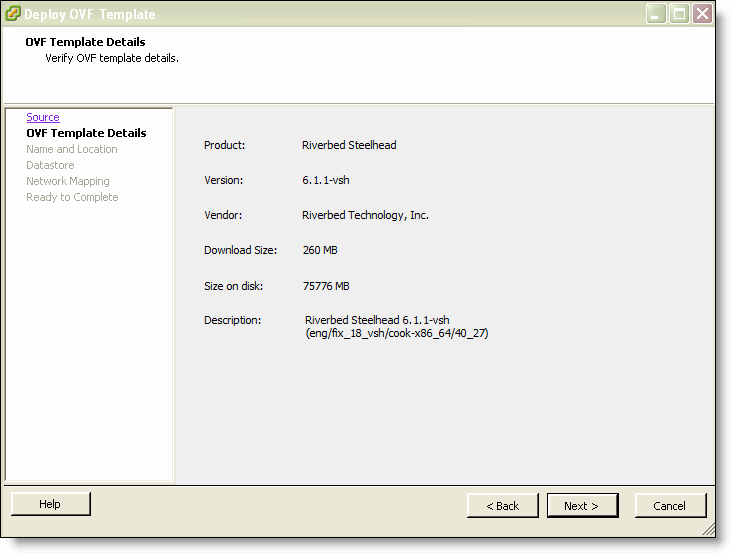Image resolution: width=732 pixels, height=554 pixels.
Task: Click the OVF Template Details page heading
Action: pyautogui.click(x=85, y=42)
